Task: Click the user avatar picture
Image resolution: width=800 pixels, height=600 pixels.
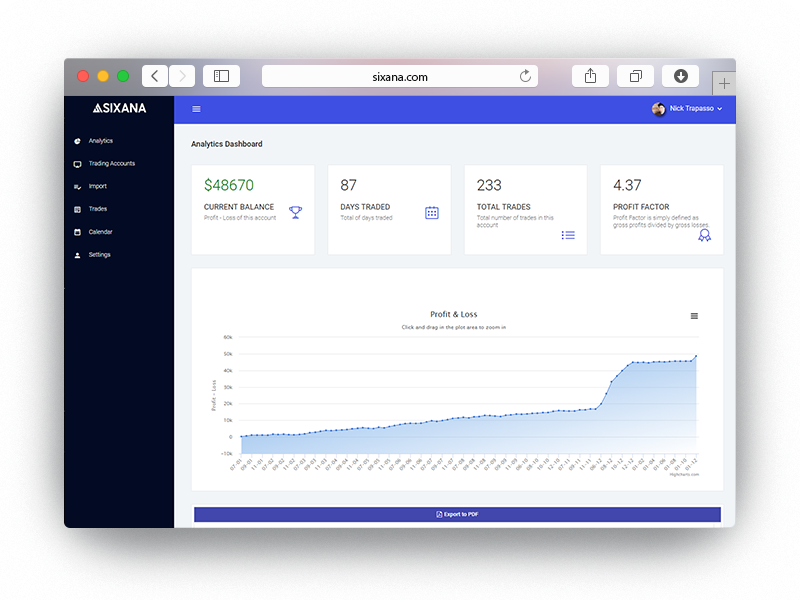Action: pos(658,109)
